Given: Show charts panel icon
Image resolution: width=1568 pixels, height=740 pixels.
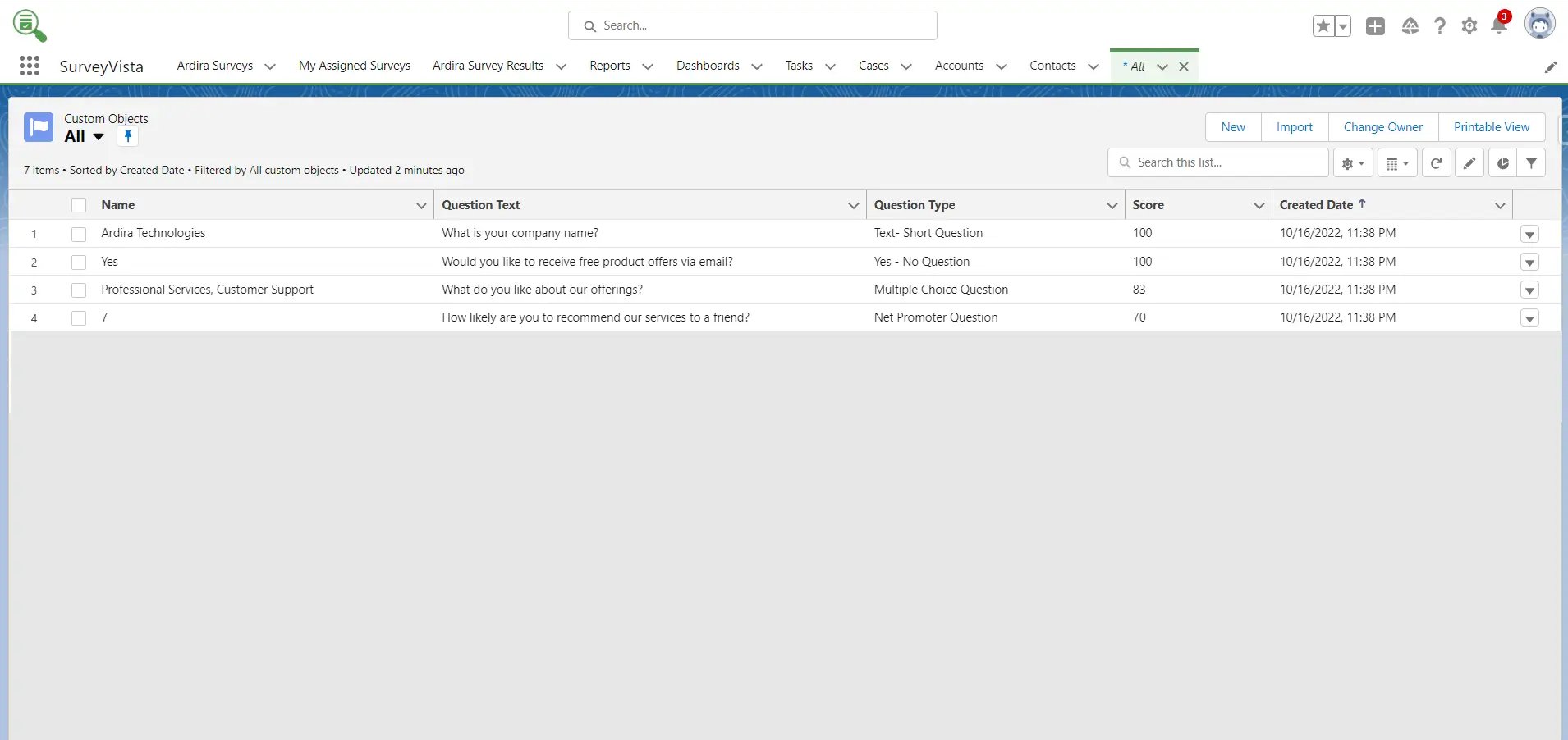Looking at the screenshot, I should [1502, 163].
